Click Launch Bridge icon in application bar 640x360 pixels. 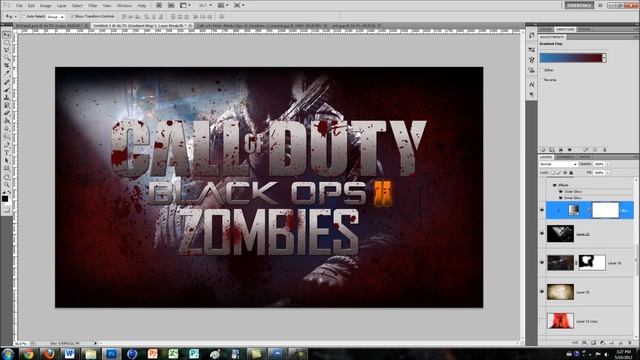(159, 5)
